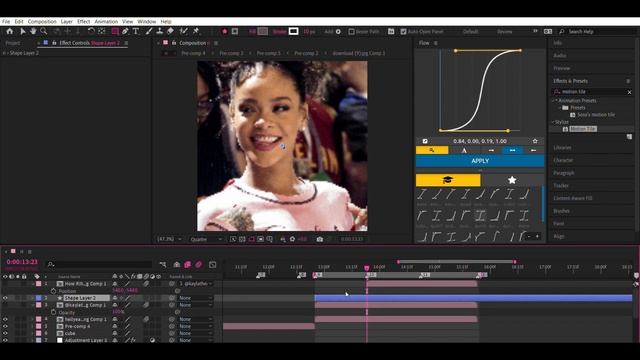Open the Graph Editor in timeline
This screenshot has height=360, width=640.
[x=213, y=264]
